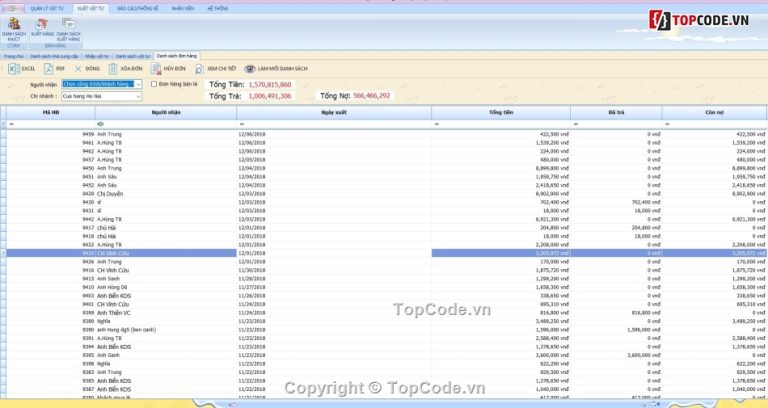Switch to QUẢN LÝ VẬT TƯ ribbon tab

point(47,8)
